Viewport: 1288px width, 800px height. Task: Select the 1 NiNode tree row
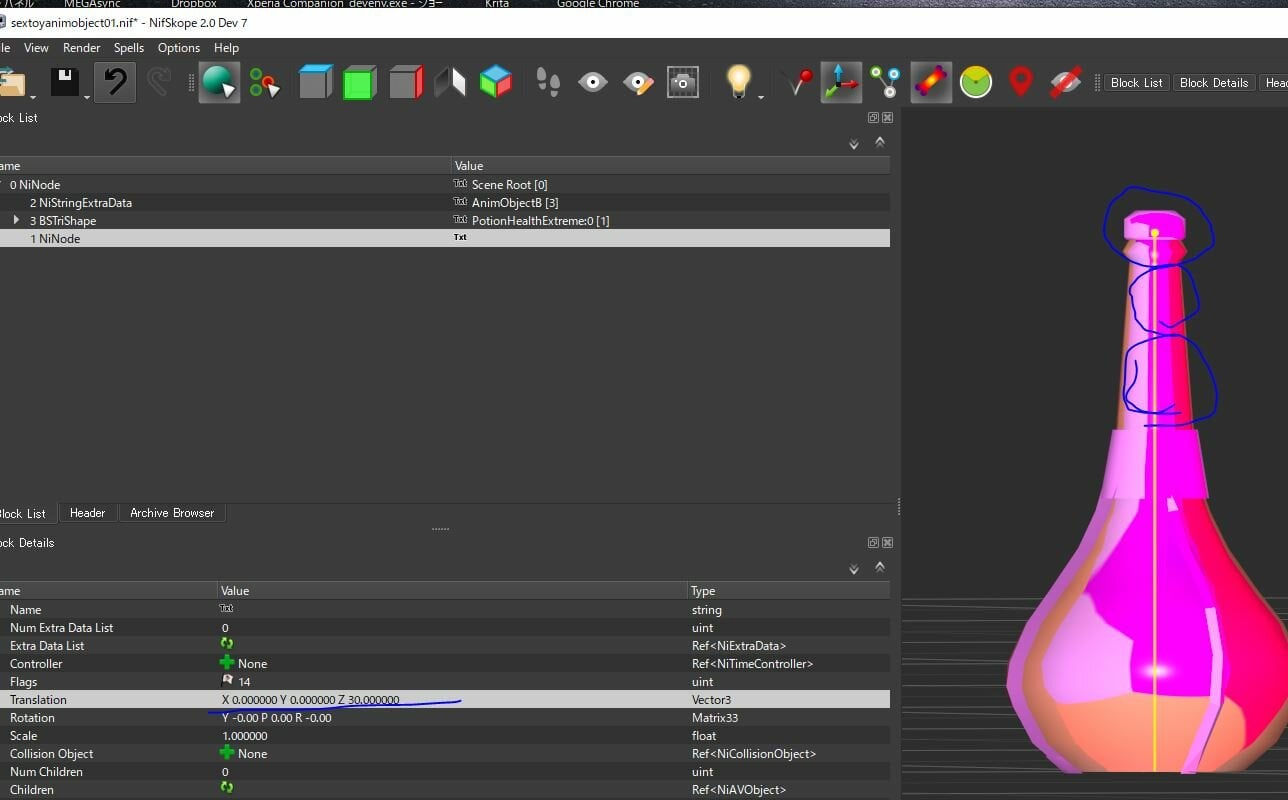(x=445, y=238)
